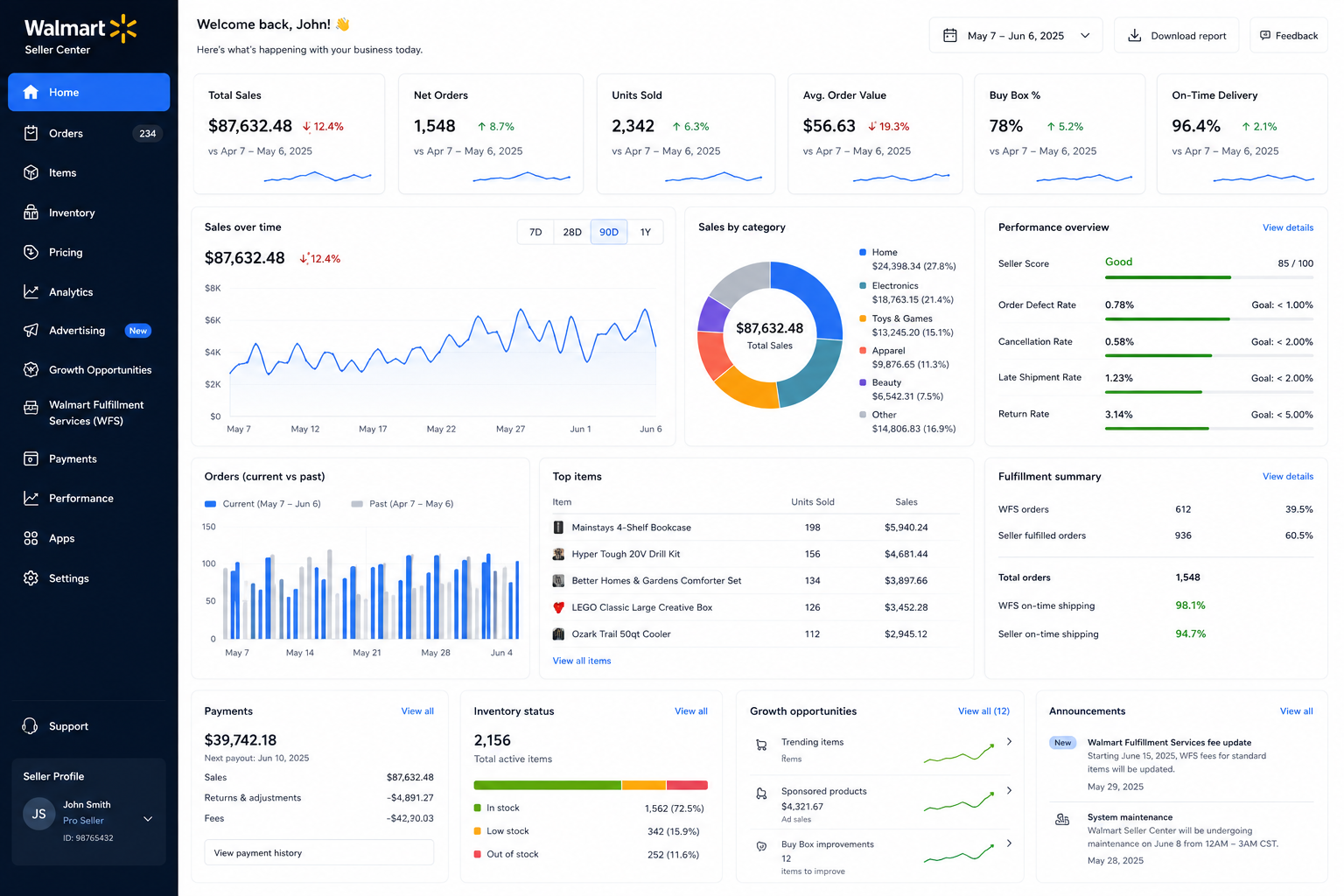Image resolution: width=1344 pixels, height=896 pixels.
Task: Select the 7D time range tab
Action: [x=535, y=232]
